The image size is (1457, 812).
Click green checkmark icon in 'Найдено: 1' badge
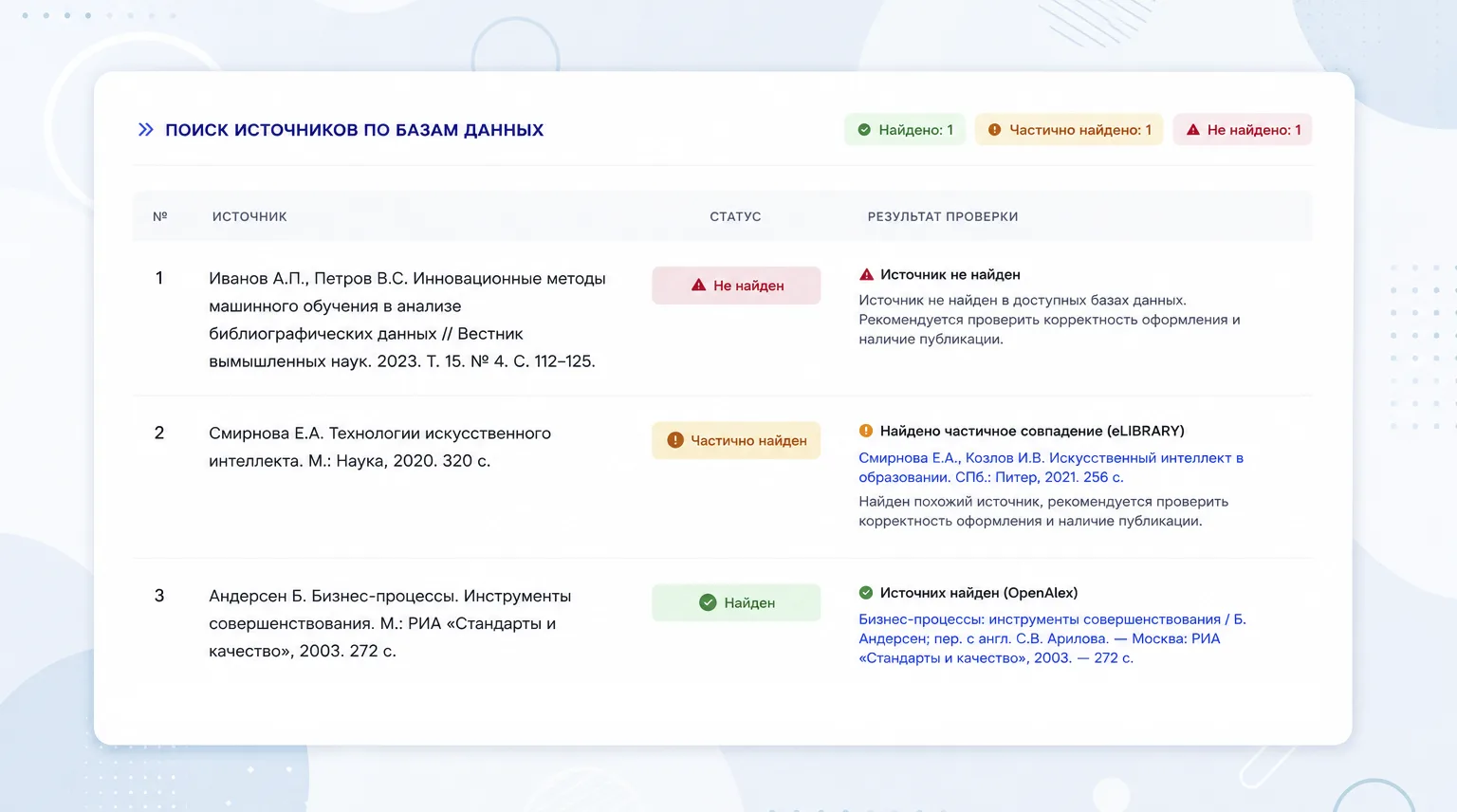point(864,130)
